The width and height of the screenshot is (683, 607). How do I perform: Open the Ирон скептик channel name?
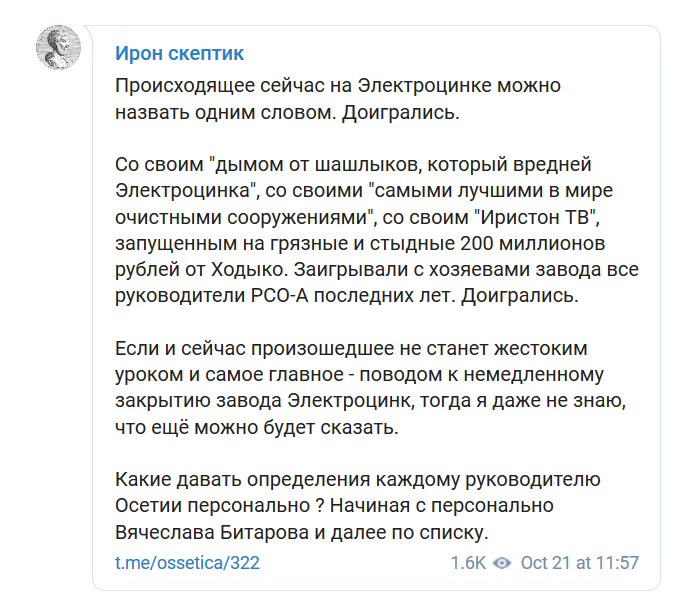click(179, 53)
